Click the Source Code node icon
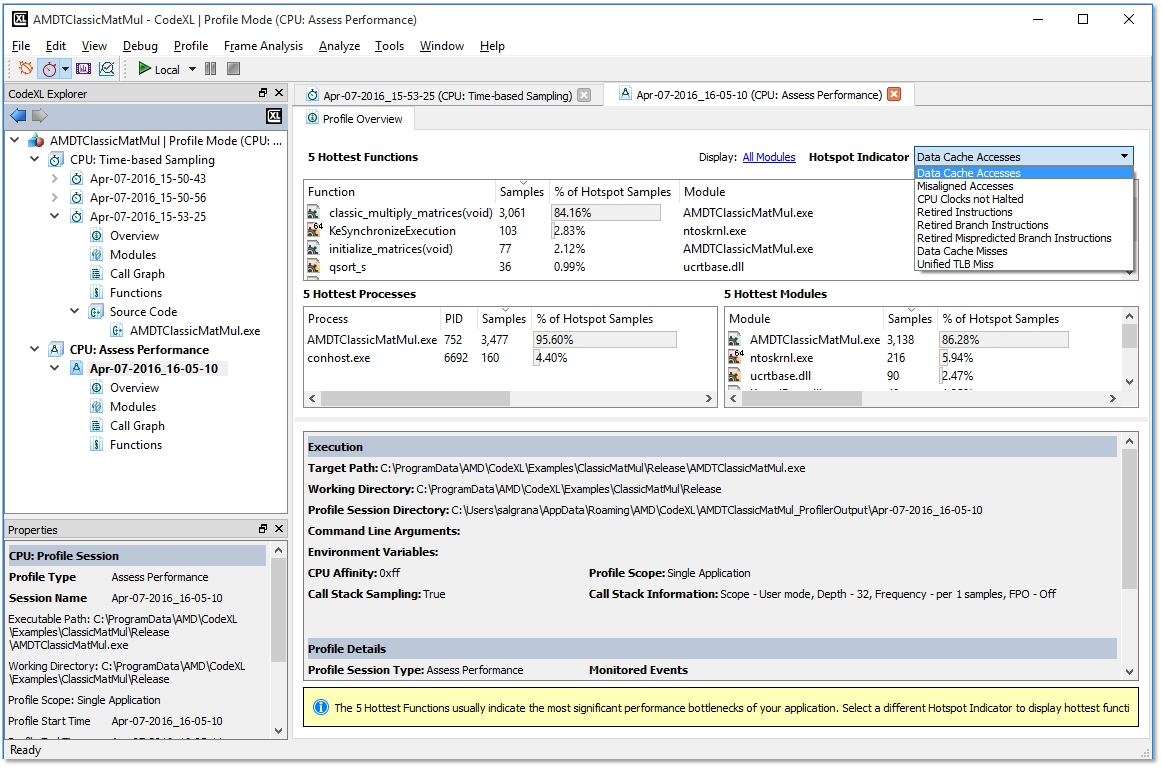 tap(96, 312)
